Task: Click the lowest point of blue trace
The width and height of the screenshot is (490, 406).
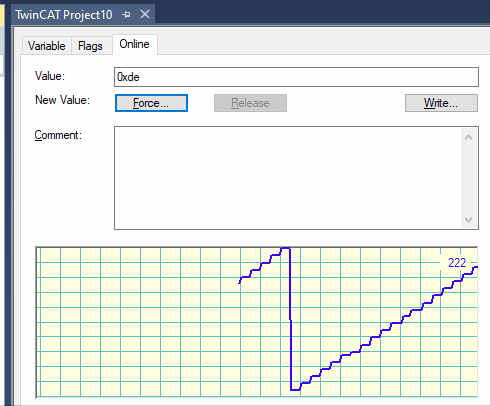Action: point(295,389)
